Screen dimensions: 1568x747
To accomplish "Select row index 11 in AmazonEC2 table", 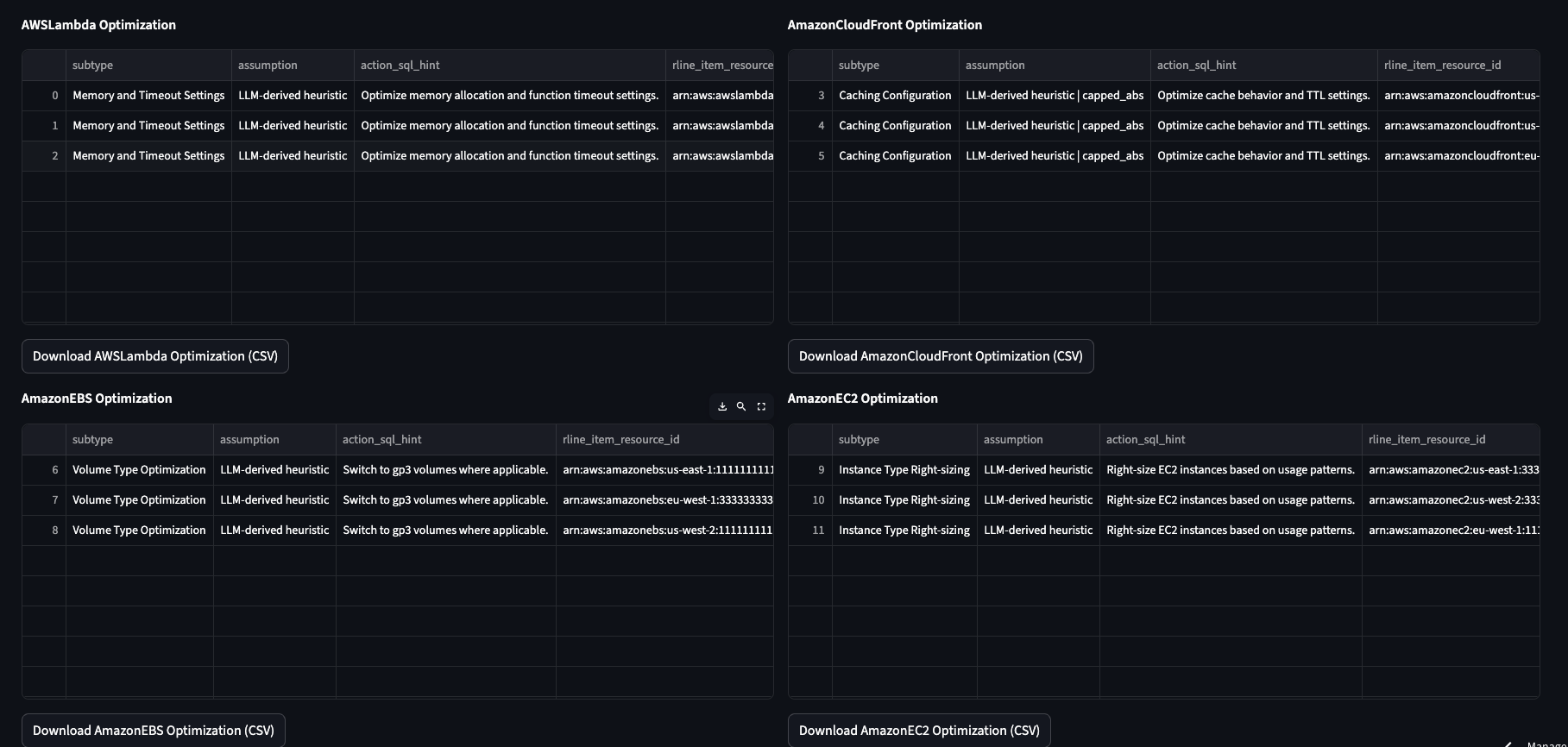I will (x=810, y=530).
